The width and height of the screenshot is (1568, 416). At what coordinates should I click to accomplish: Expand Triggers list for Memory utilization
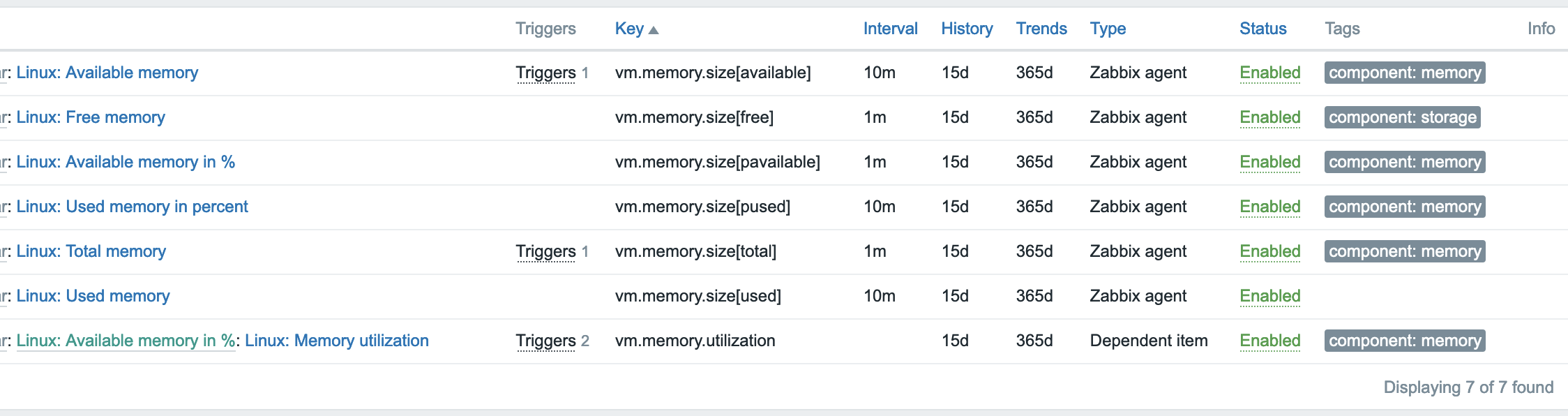[x=545, y=341]
